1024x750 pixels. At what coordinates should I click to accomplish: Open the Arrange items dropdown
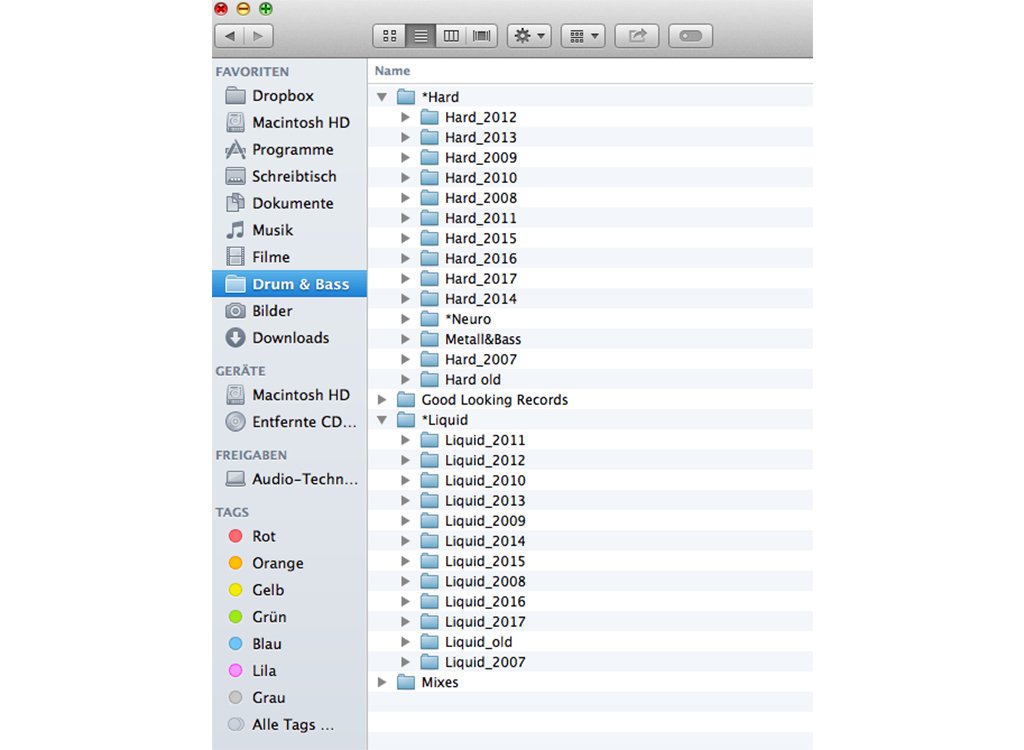pyautogui.click(x=583, y=36)
